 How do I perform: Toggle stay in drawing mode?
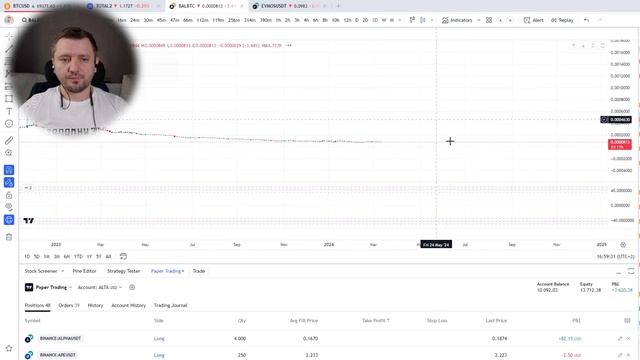tap(9, 182)
